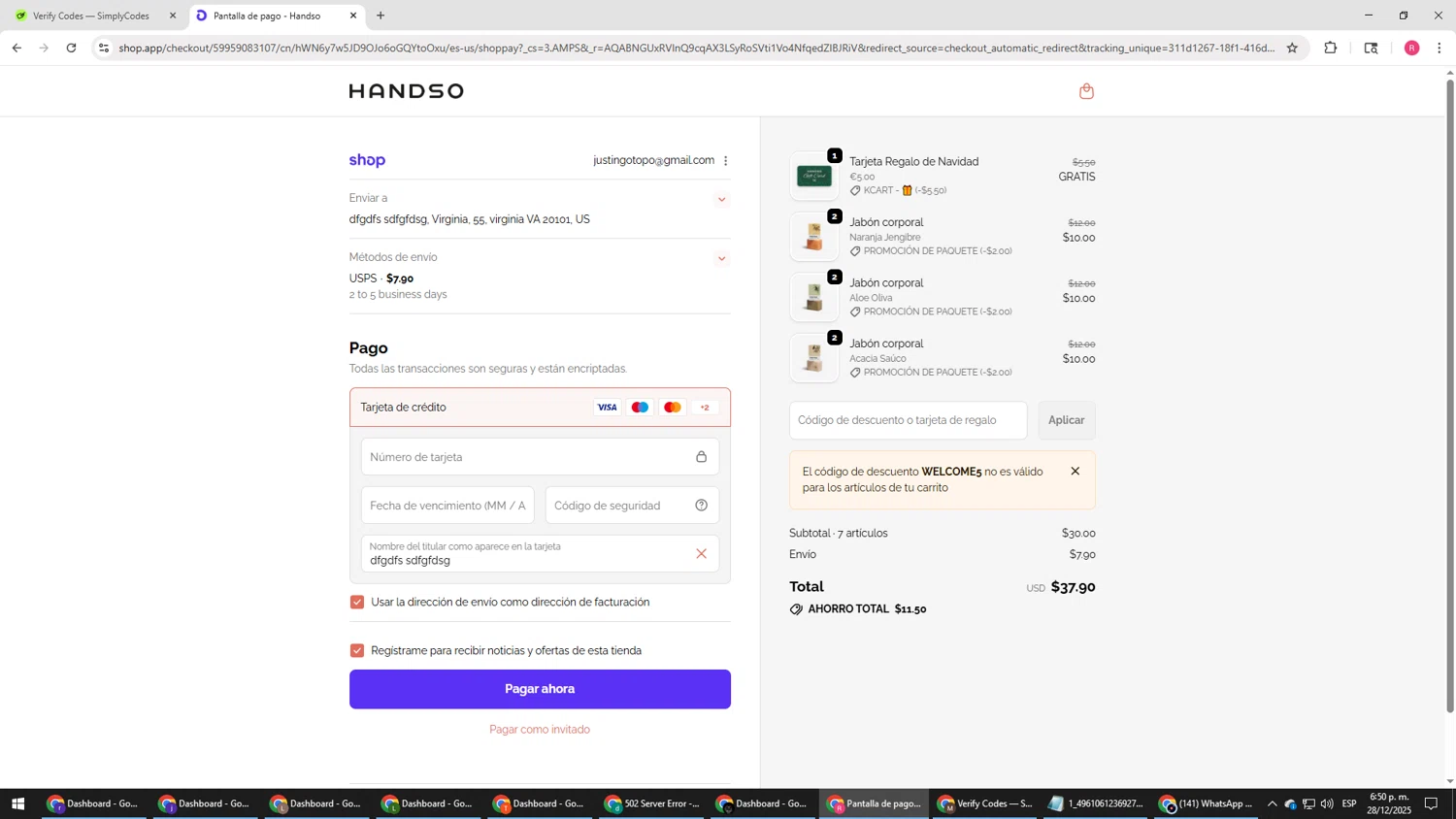The image size is (1456, 819).
Task: Open the Chrome profile avatar
Action: tap(1411, 48)
